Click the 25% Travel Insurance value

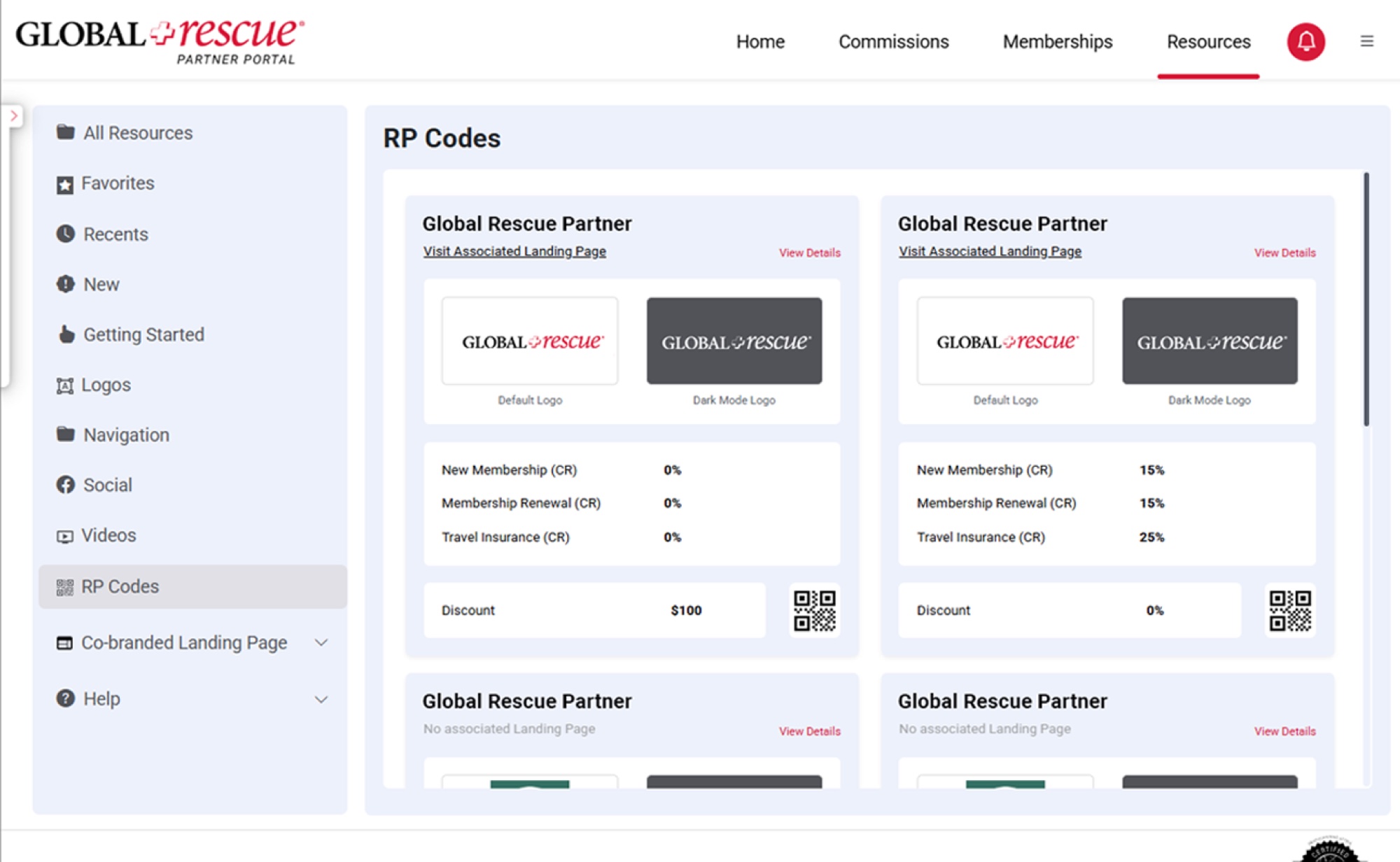coord(1151,537)
